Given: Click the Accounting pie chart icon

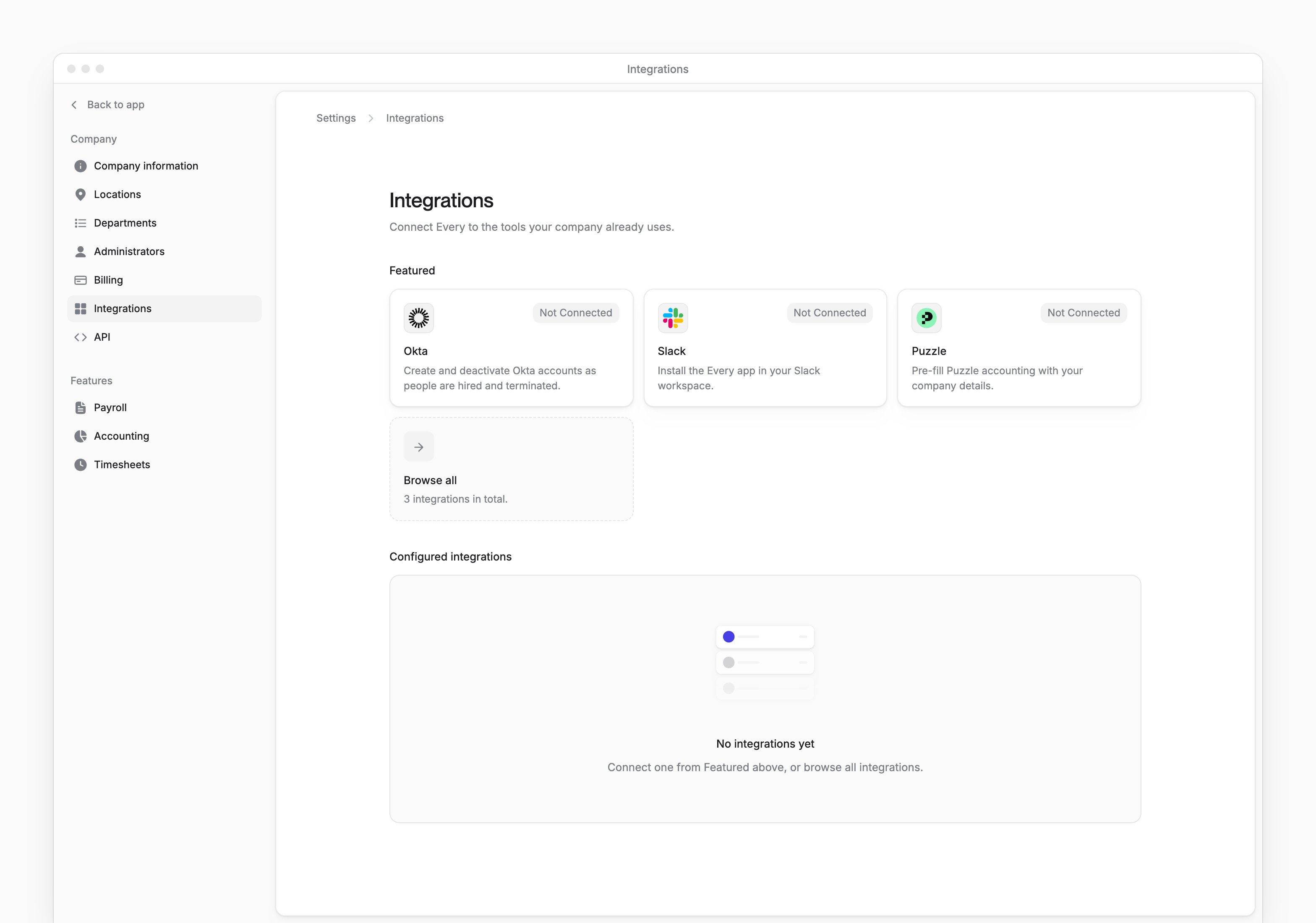Looking at the screenshot, I should coord(80,436).
